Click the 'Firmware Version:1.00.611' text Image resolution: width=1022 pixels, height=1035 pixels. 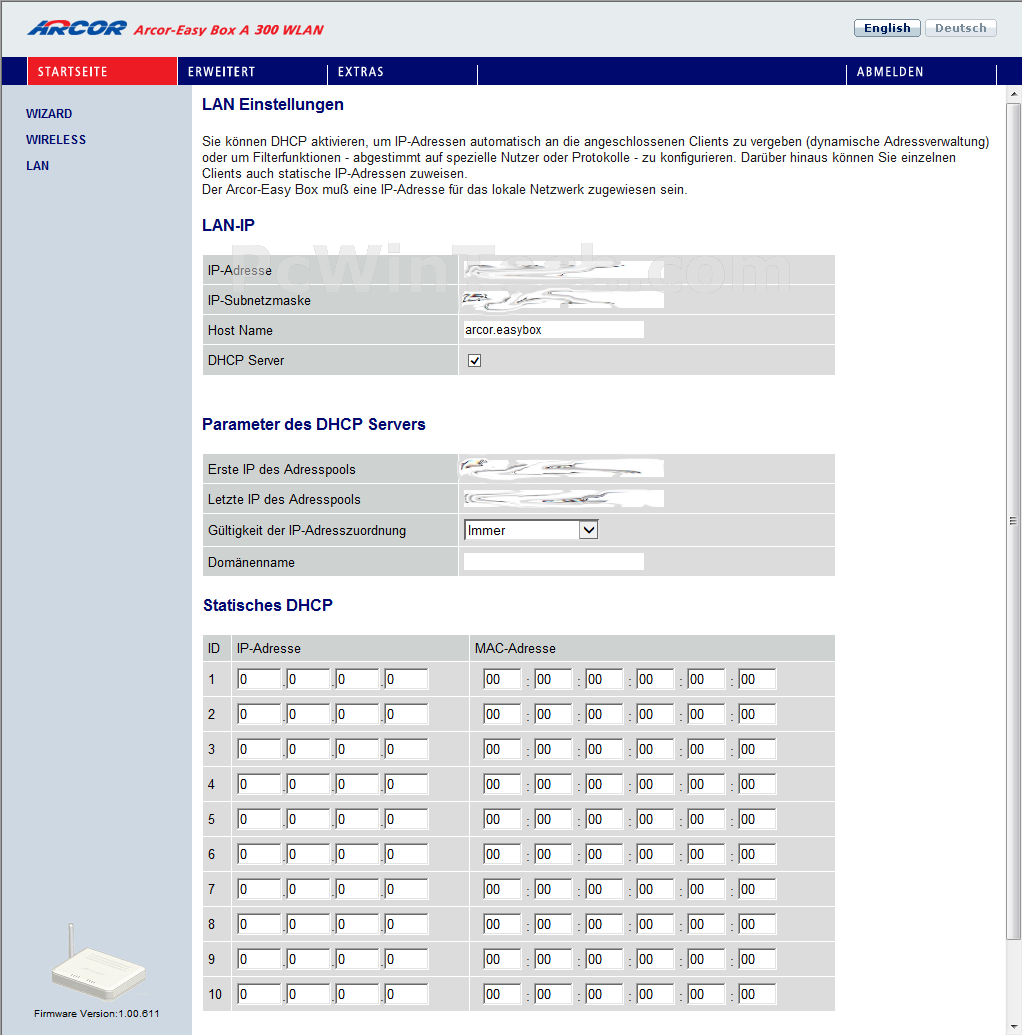coord(97,1013)
